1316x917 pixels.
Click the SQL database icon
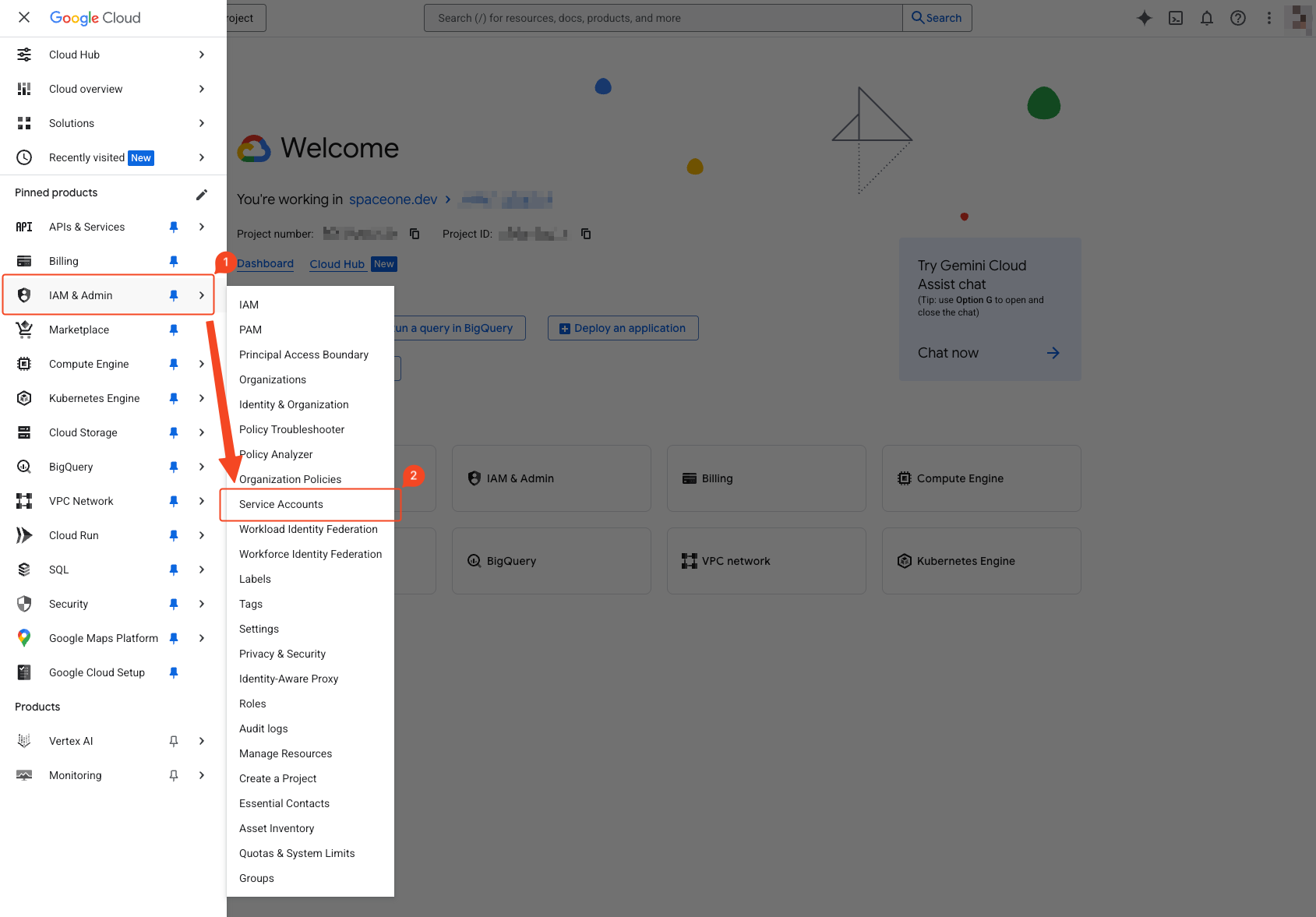(24, 570)
